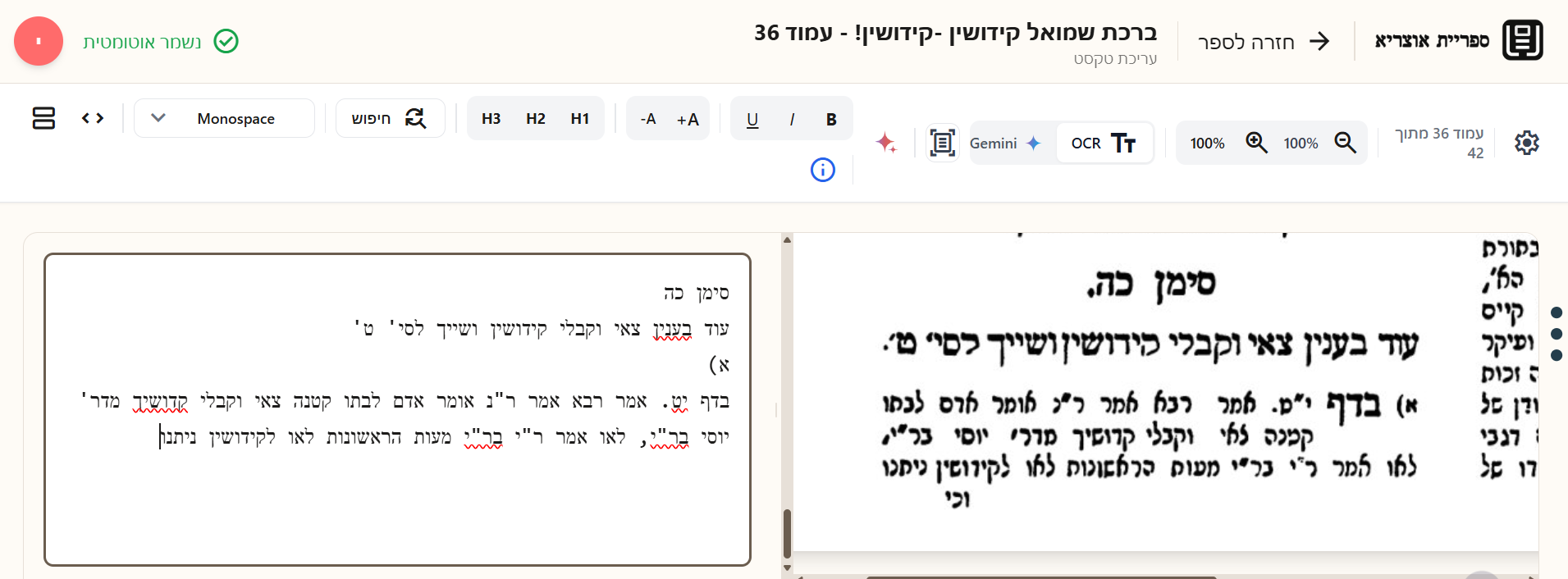The height and width of the screenshot is (579, 1568).
Task: Click the red round record button
Action: (39, 41)
